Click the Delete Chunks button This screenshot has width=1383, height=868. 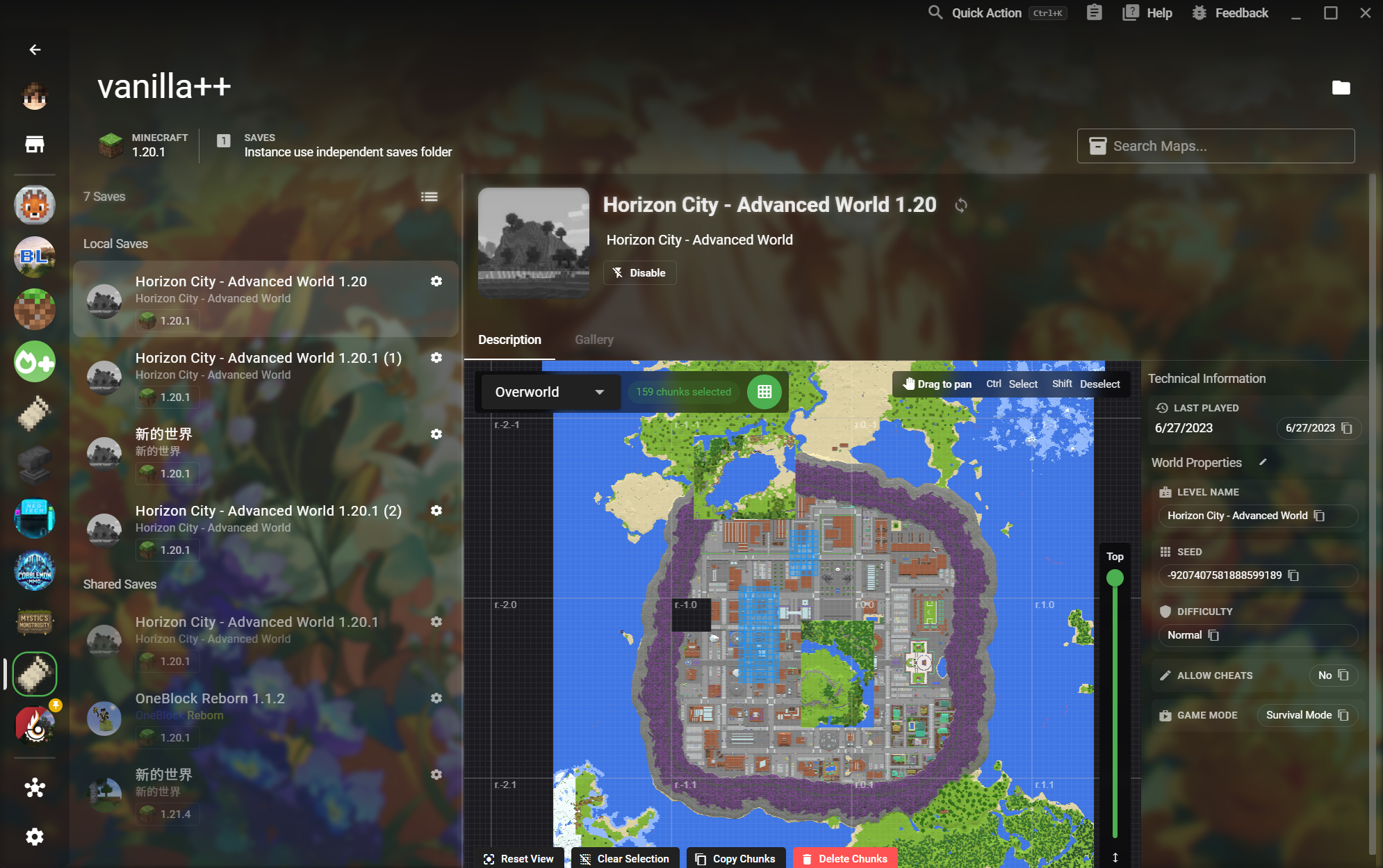(x=845, y=859)
